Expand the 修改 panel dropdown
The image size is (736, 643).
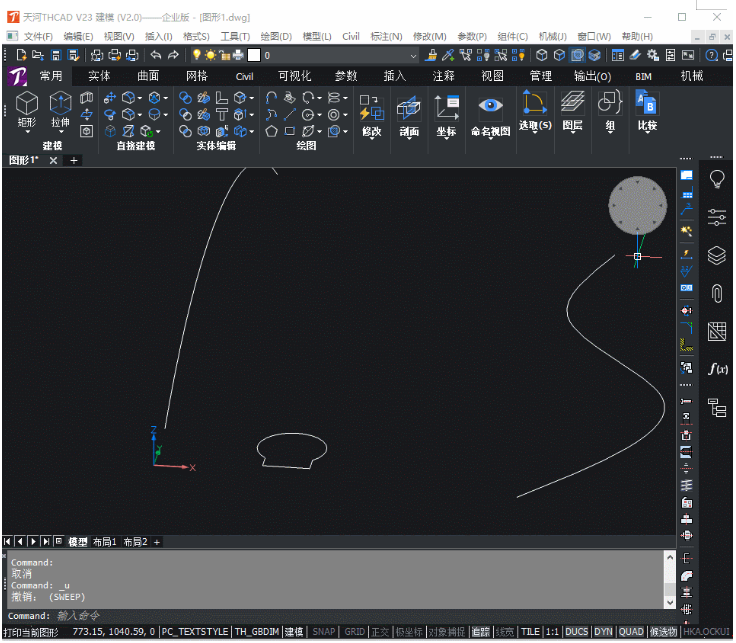click(372, 139)
